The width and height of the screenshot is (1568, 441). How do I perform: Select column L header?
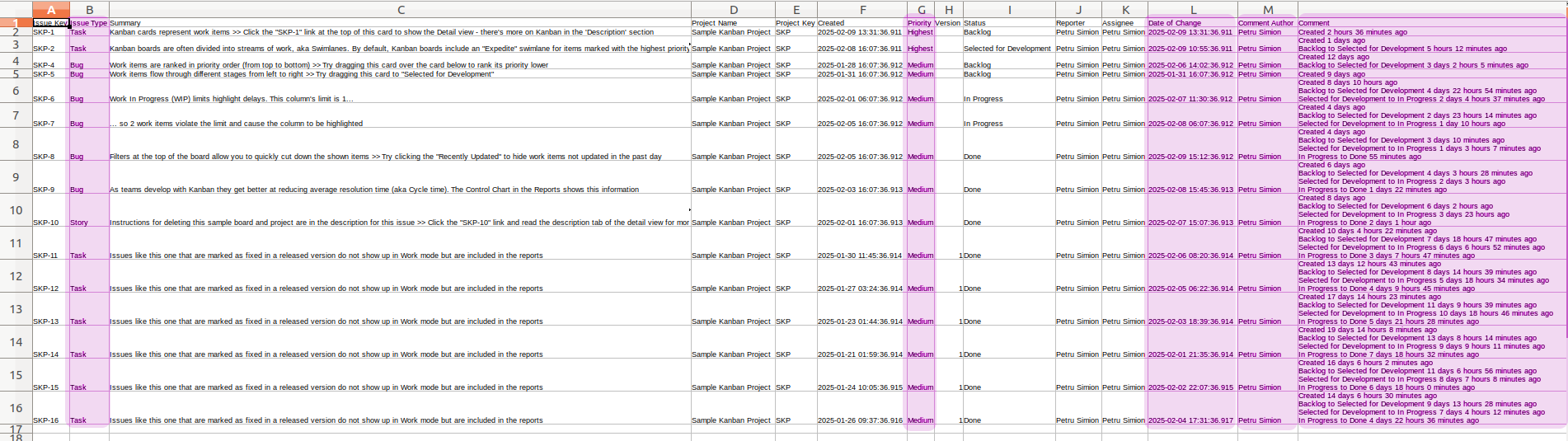coord(1192,10)
